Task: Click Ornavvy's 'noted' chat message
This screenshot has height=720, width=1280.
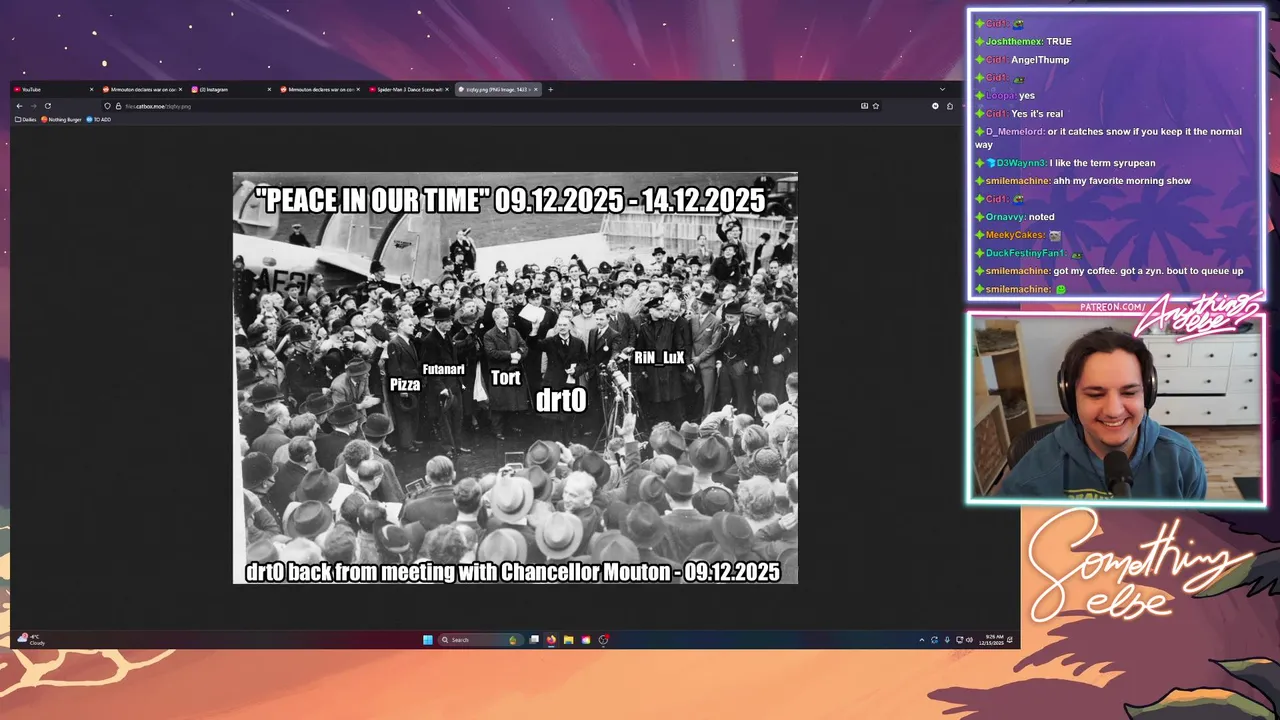Action: [x=1015, y=217]
